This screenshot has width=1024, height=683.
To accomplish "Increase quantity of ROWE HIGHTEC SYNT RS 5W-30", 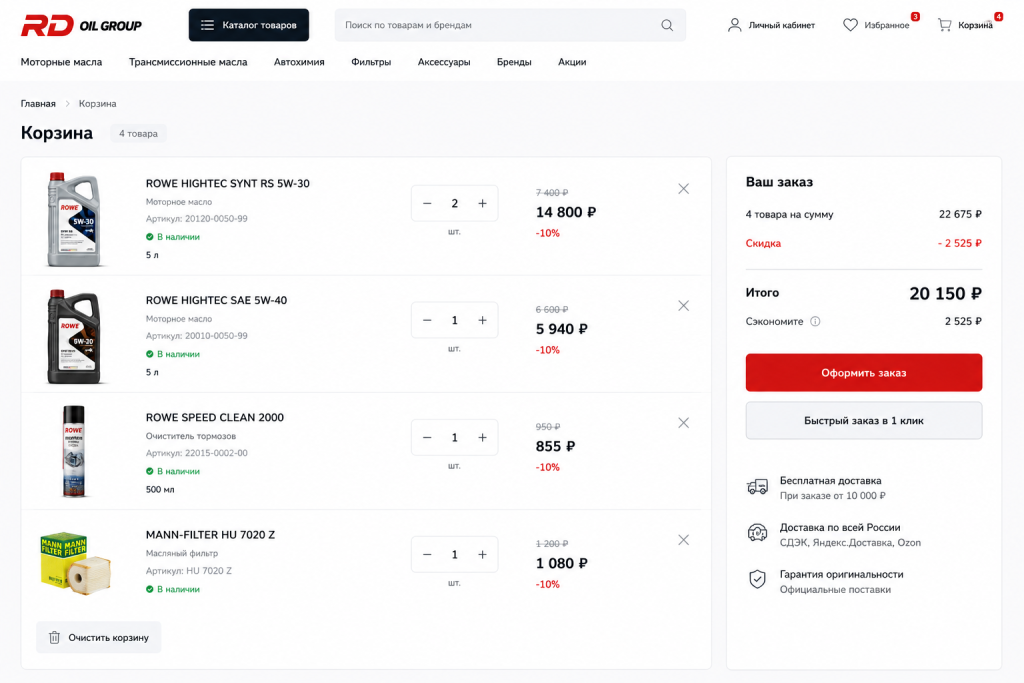I will point(482,203).
